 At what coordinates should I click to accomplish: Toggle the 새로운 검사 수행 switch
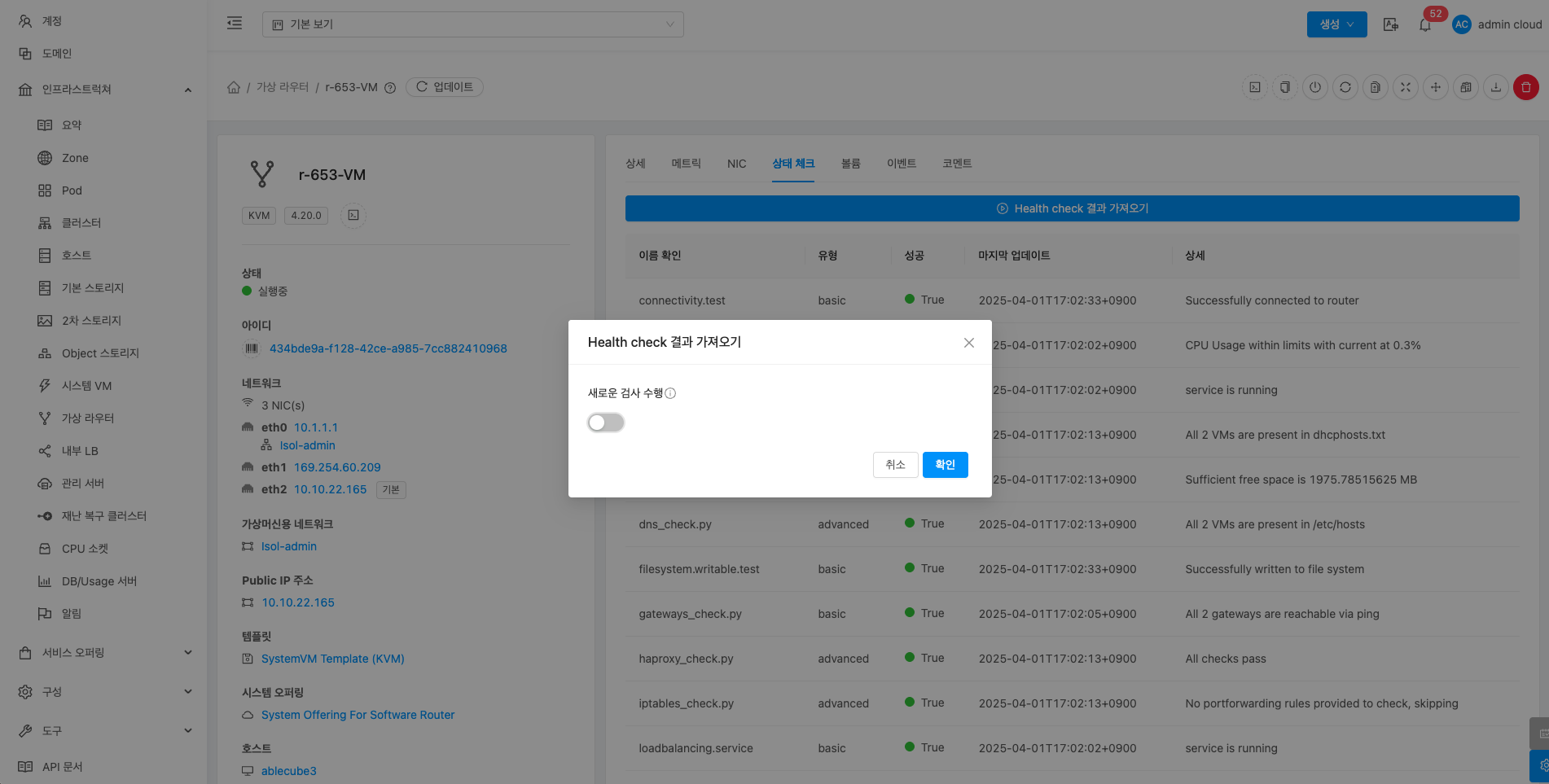pos(606,423)
